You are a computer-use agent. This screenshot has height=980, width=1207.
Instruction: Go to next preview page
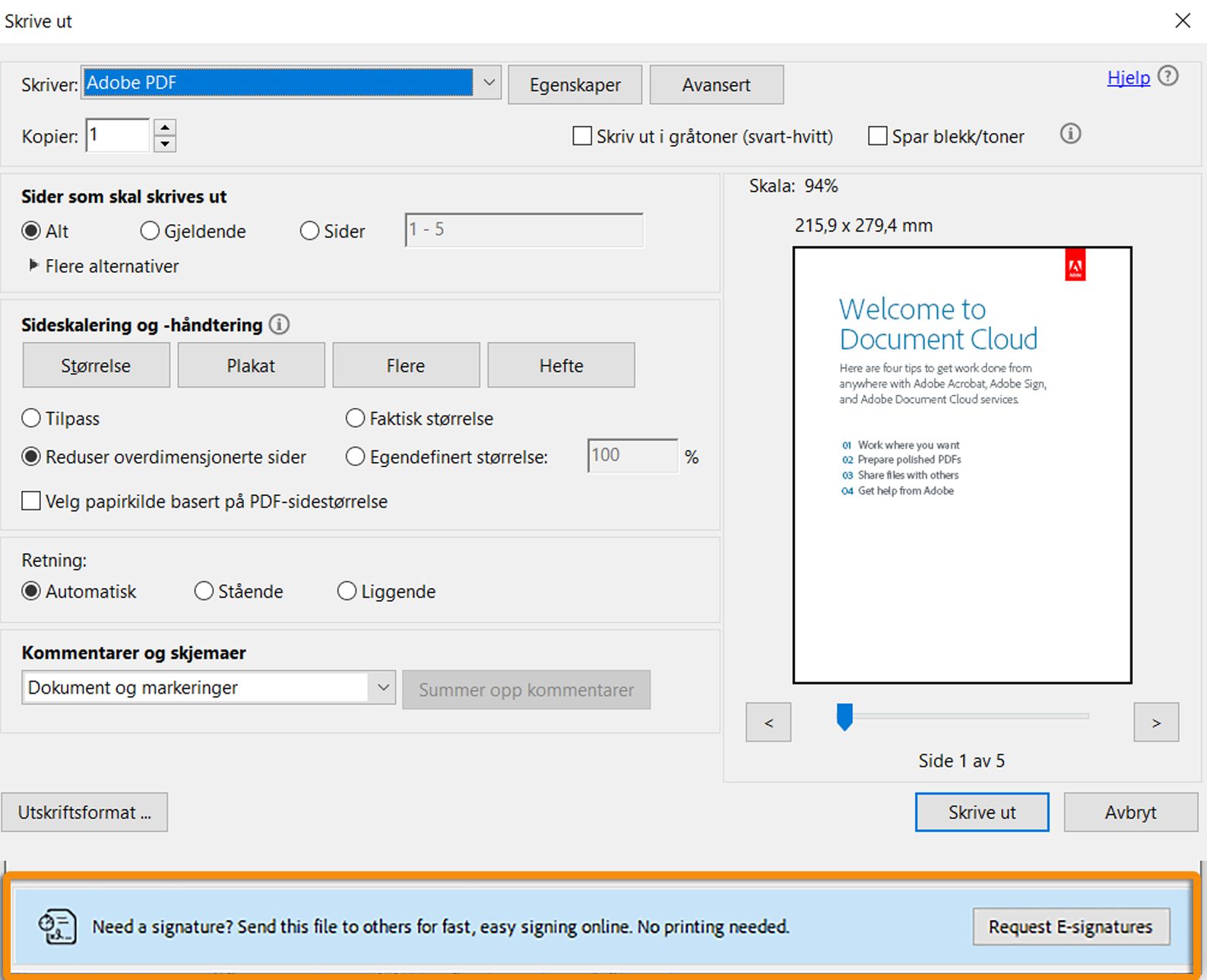tap(1156, 722)
